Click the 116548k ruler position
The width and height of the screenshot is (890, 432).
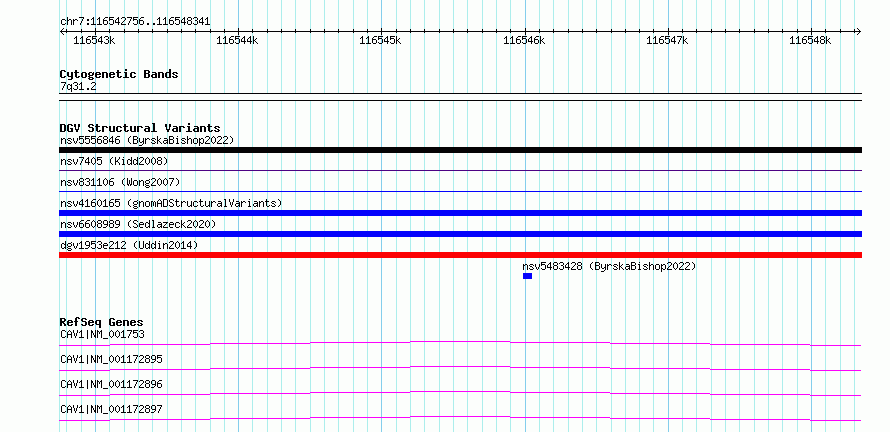click(811, 40)
